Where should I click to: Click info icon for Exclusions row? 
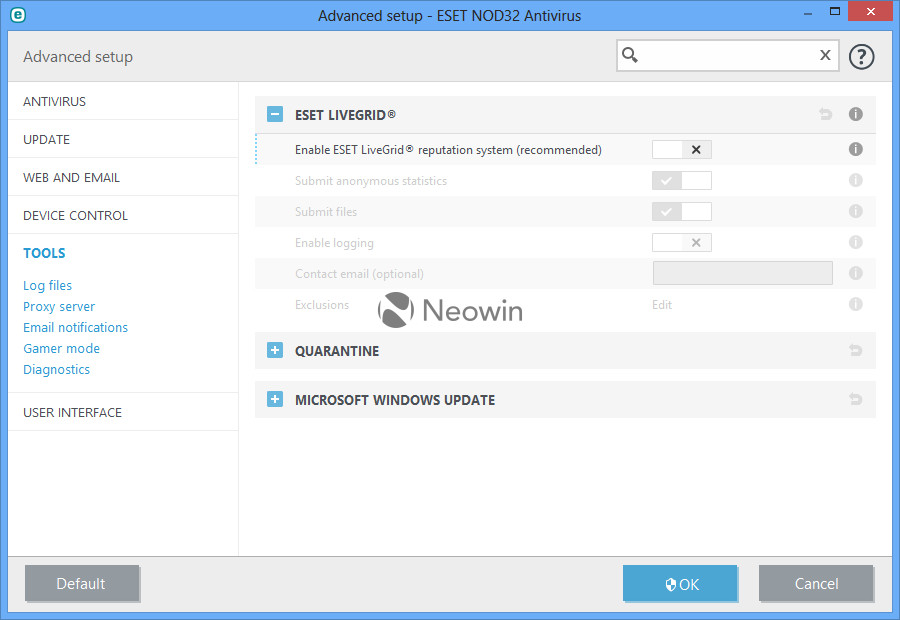point(855,304)
